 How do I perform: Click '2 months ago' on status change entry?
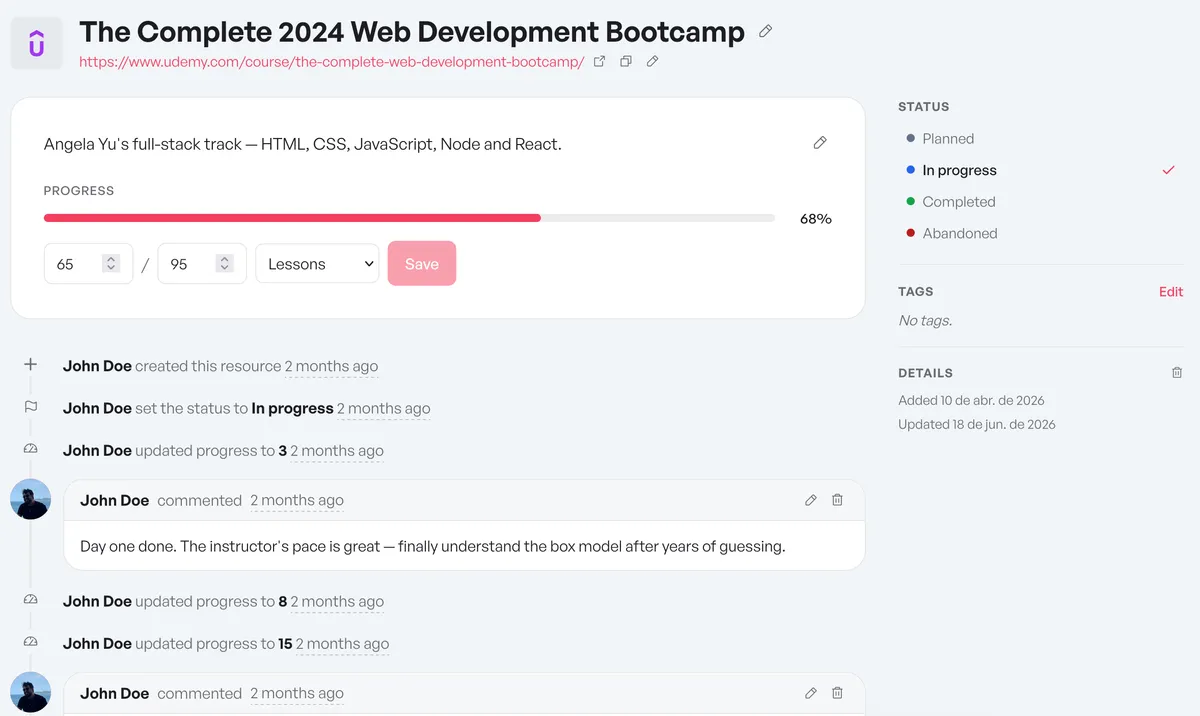384,408
